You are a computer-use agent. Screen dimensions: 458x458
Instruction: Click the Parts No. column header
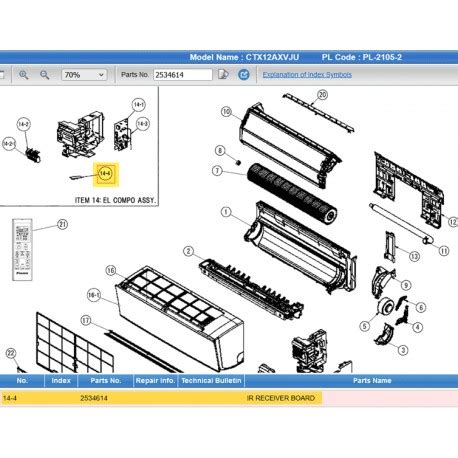point(105,381)
